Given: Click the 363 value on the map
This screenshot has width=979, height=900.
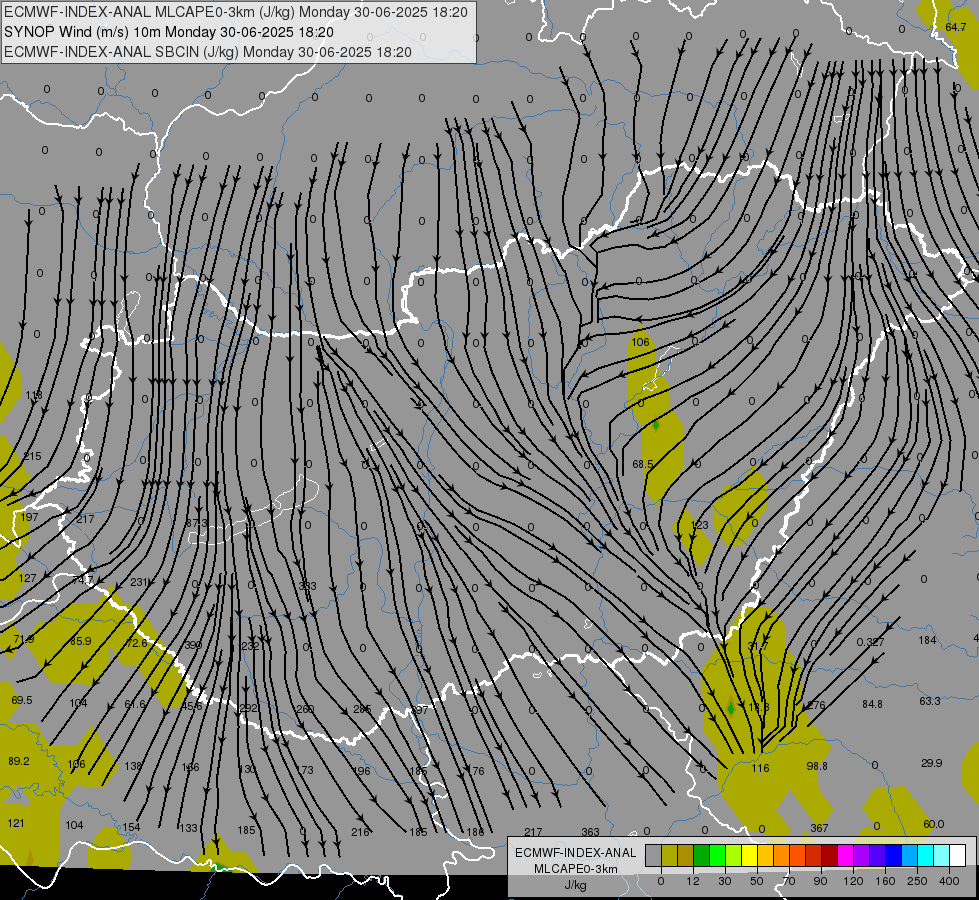Looking at the screenshot, I should coord(590,832).
